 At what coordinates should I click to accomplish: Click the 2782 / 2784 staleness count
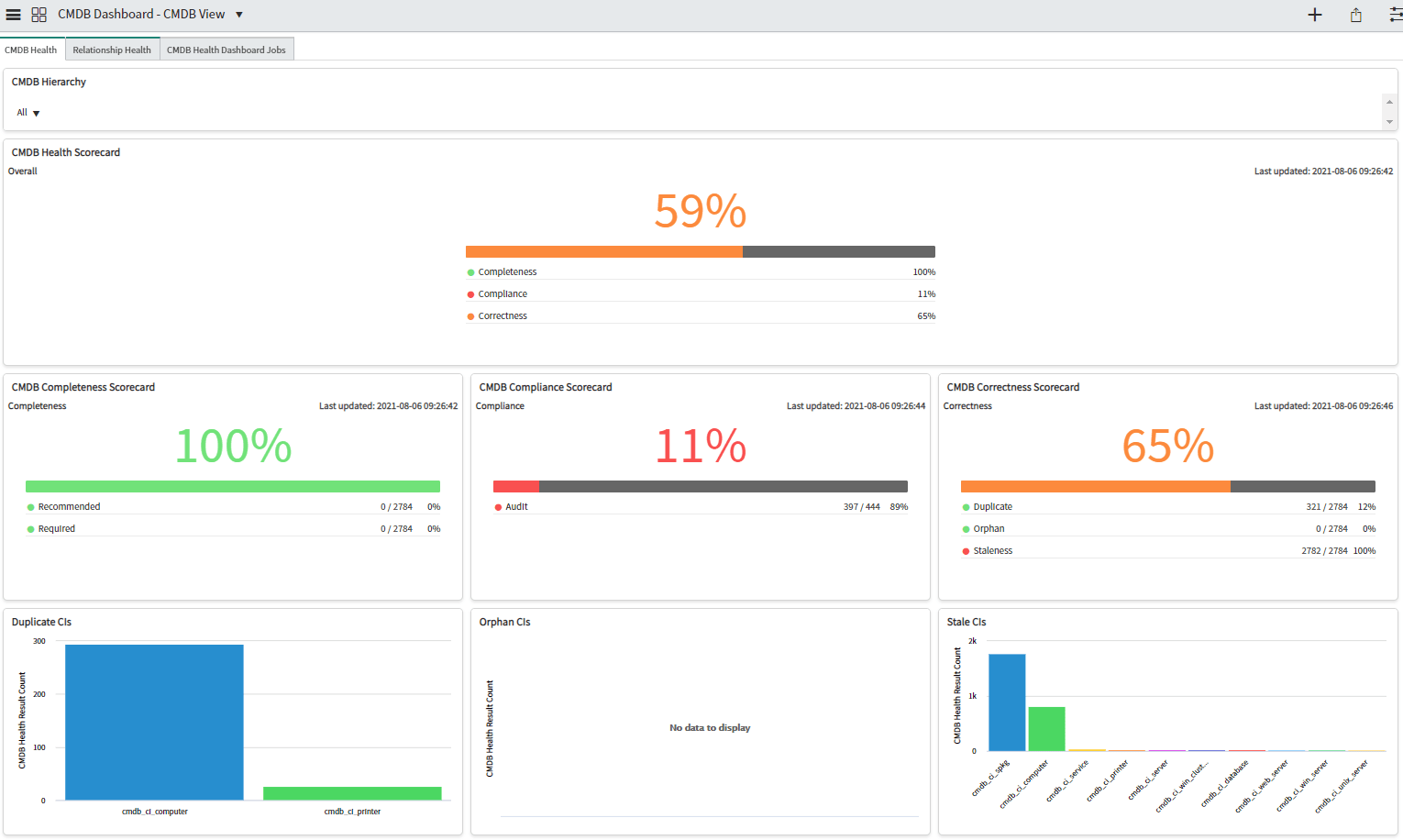pyautogui.click(x=1324, y=551)
